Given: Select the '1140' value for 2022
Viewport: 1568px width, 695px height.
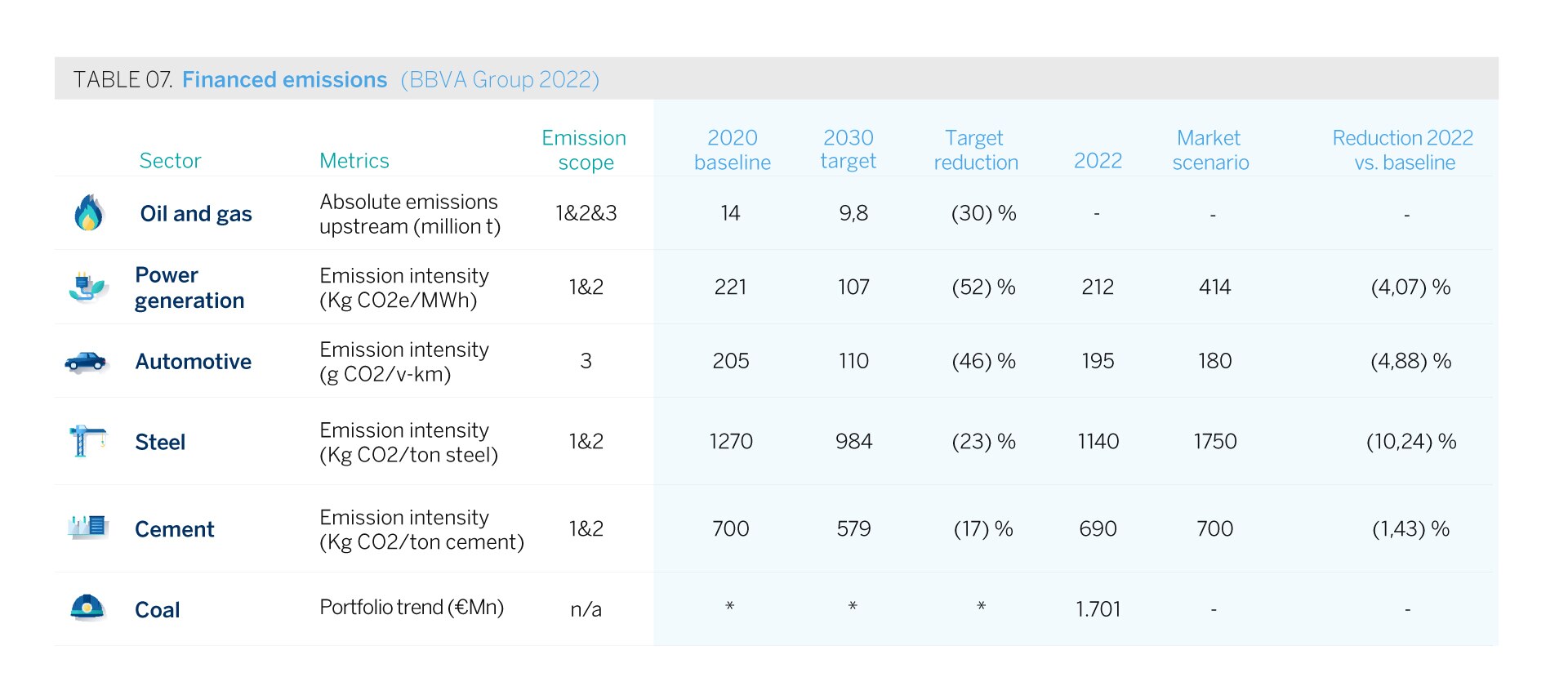Looking at the screenshot, I should pos(1098,442).
